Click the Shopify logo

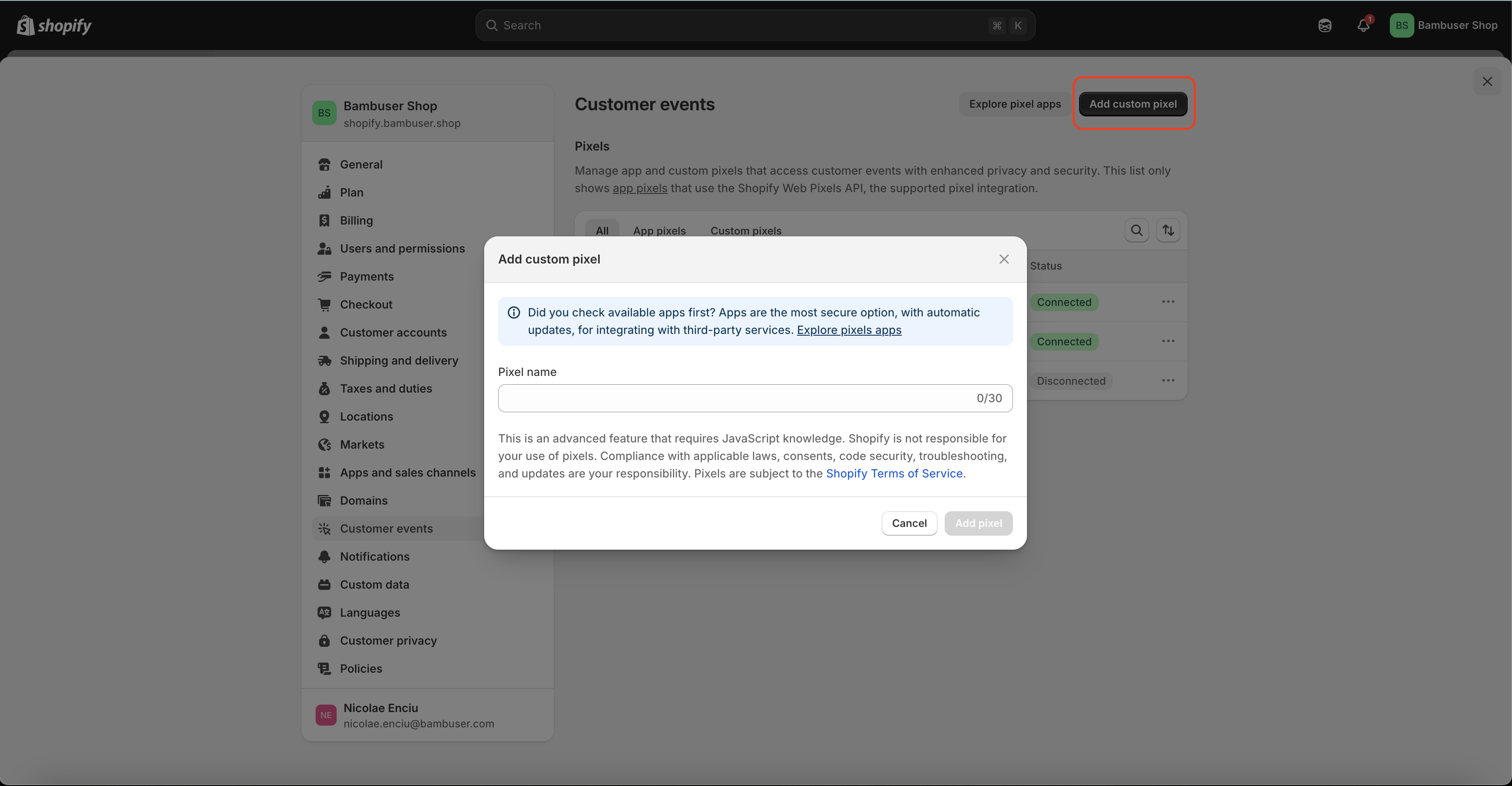click(x=54, y=25)
